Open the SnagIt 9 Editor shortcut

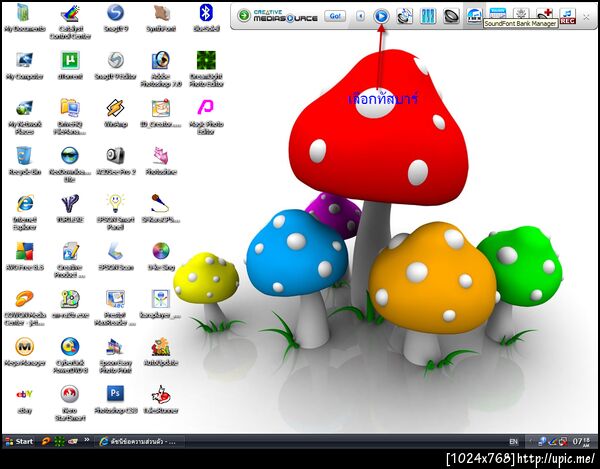click(116, 66)
